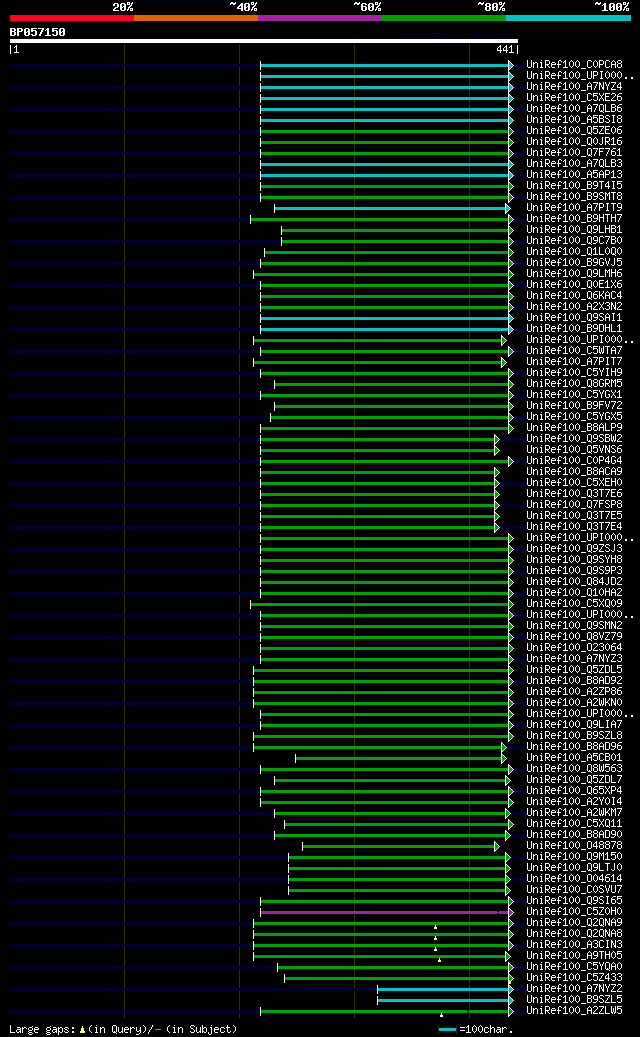The image size is (640, 1037).
Task: Select label UniRef100_B9GVJ5
Action: click(574, 263)
